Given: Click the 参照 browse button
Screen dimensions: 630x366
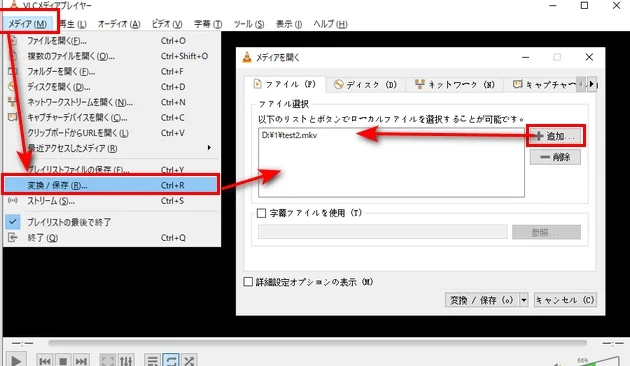Looking at the screenshot, I should click(546, 232).
